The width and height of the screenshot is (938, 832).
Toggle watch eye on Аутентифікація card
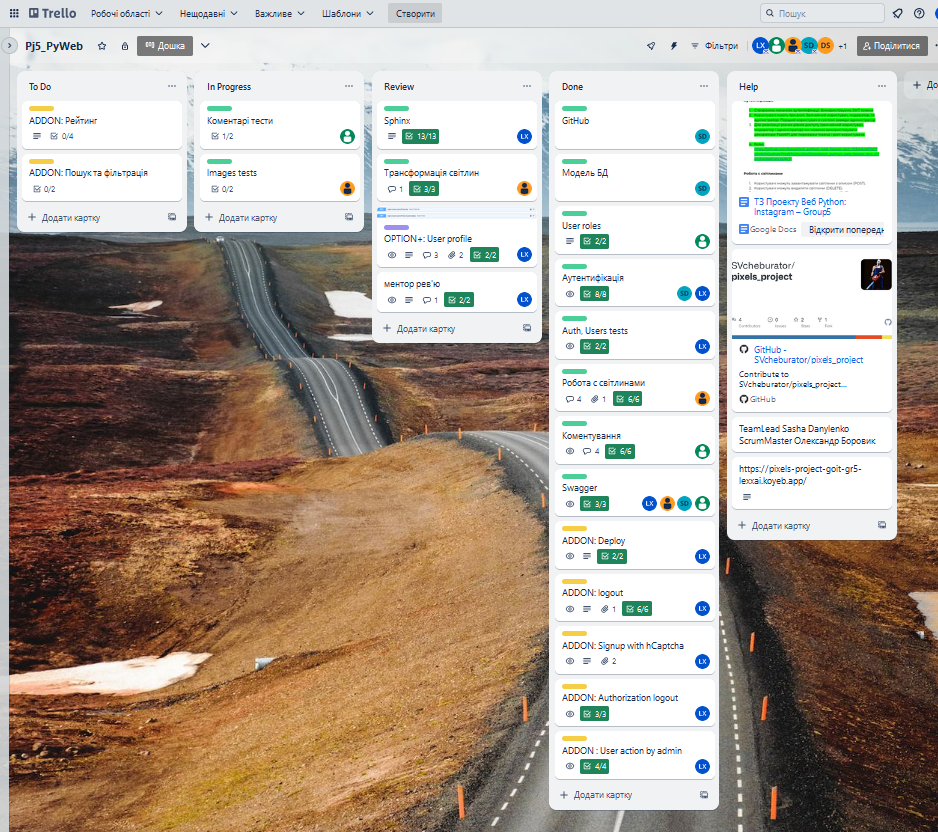[x=570, y=294]
